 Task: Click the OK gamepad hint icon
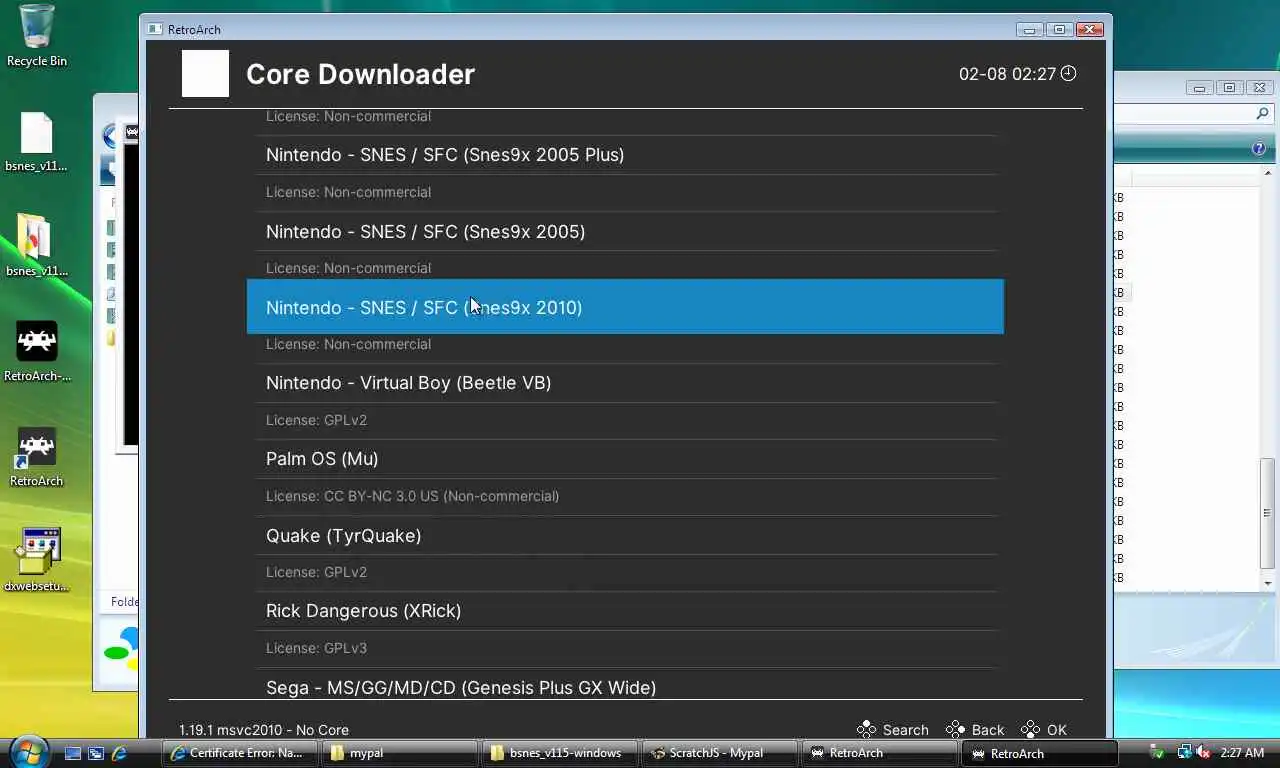1031,729
